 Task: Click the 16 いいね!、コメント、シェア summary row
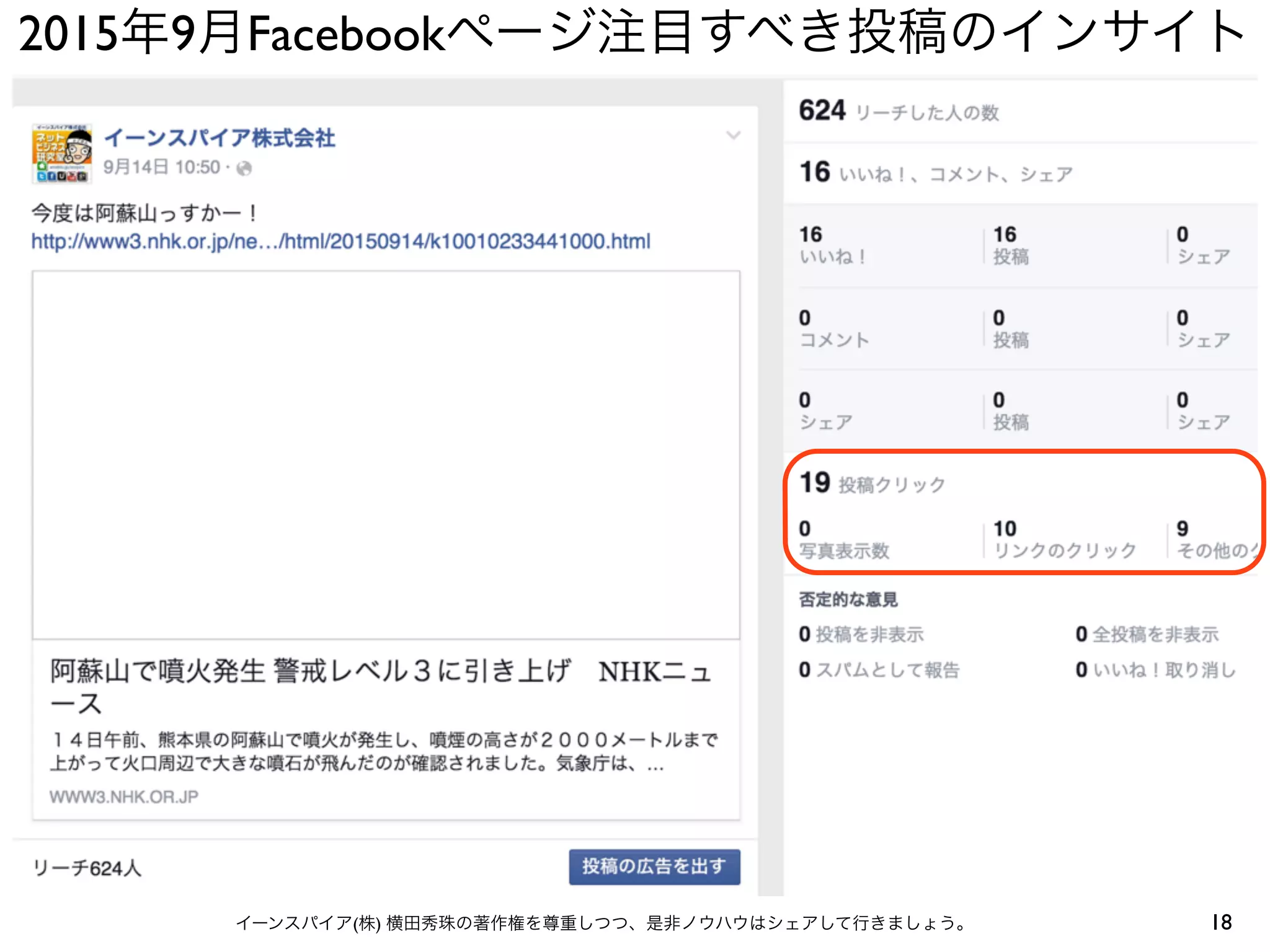pyautogui.click(x=1021, y=173)
